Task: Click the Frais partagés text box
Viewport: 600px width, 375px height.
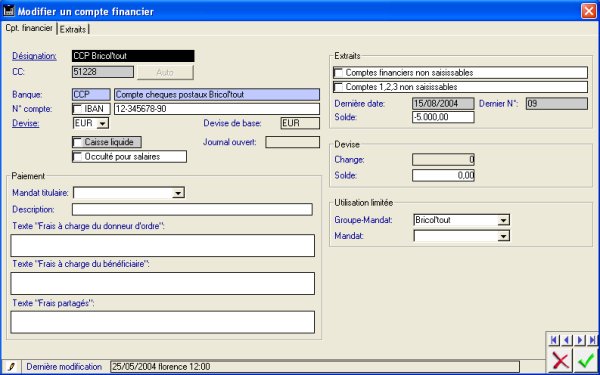Action: 163,322
